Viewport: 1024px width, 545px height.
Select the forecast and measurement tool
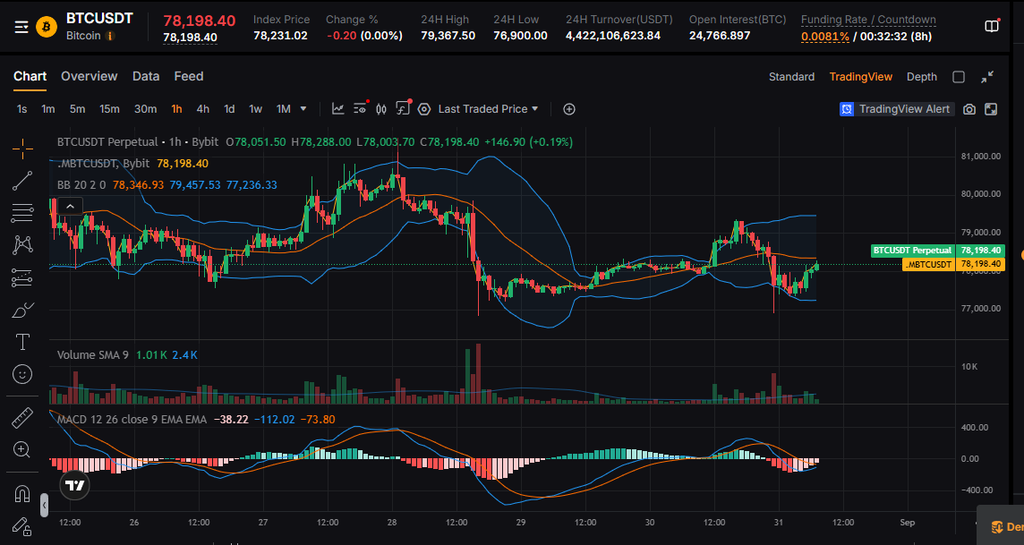click(x=22, y=278)
